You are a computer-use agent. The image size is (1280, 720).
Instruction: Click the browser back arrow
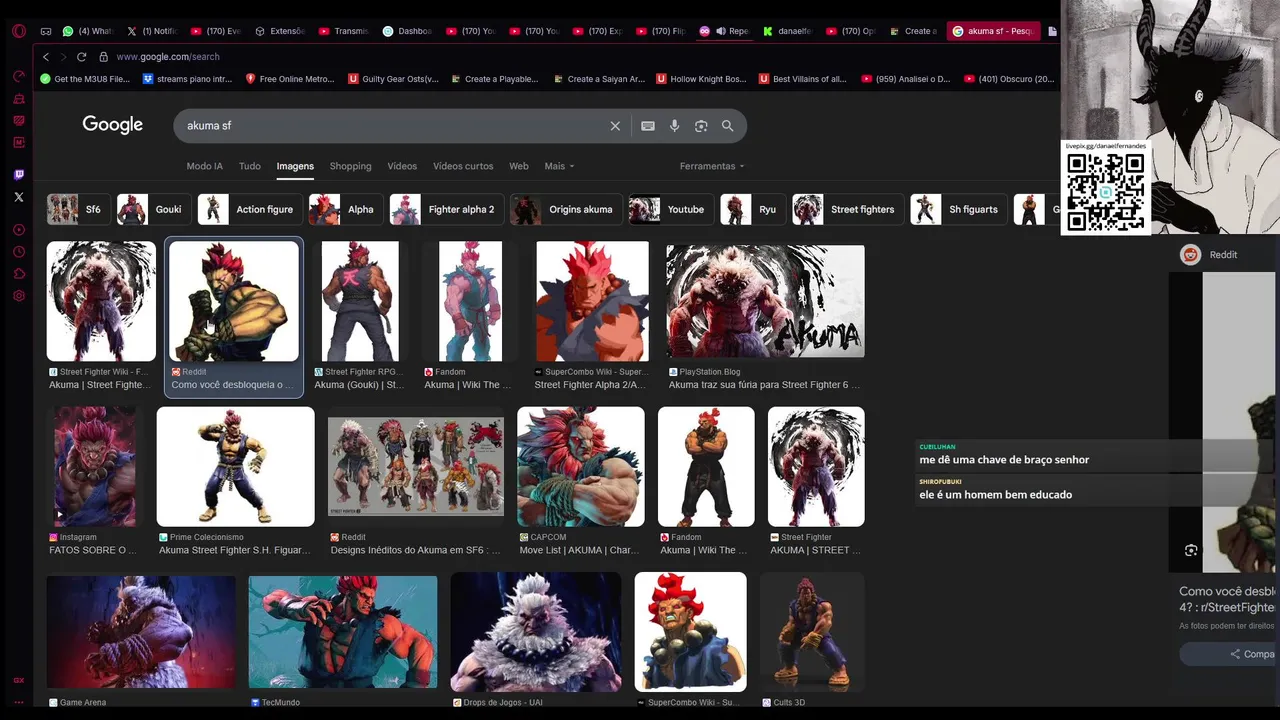(45, 57)
